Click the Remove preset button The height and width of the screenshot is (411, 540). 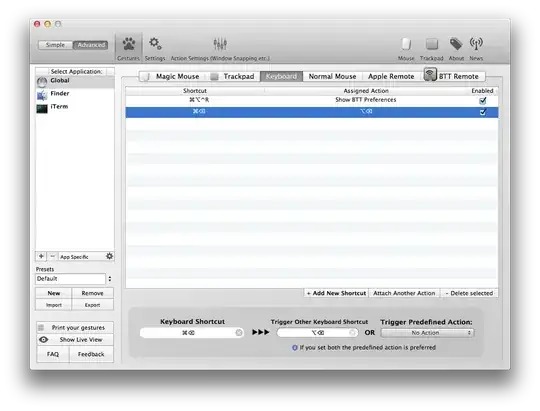[92, 293]
